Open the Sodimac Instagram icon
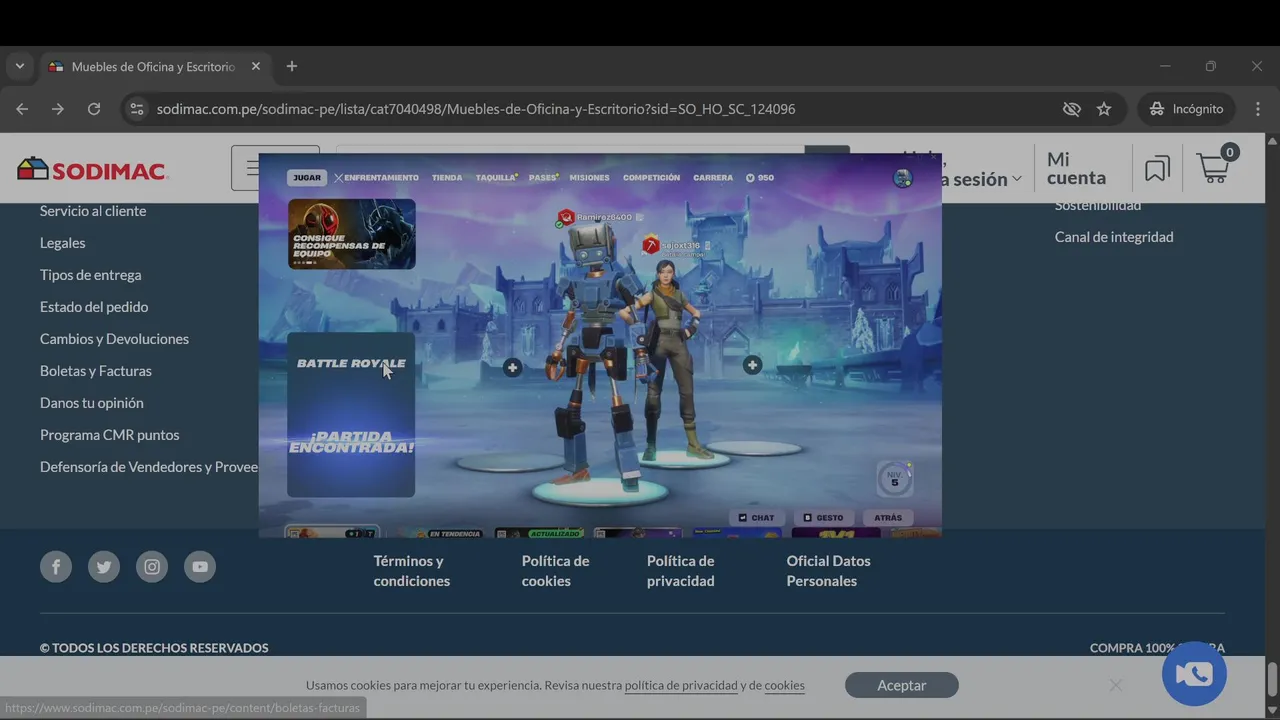 [152, 567]
